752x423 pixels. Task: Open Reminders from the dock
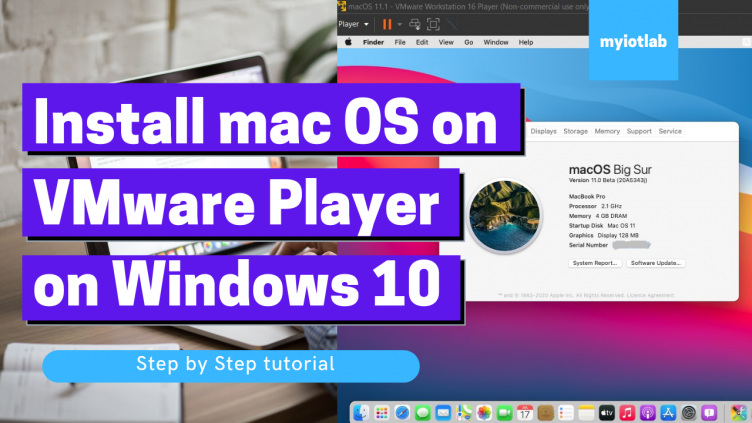566,412
